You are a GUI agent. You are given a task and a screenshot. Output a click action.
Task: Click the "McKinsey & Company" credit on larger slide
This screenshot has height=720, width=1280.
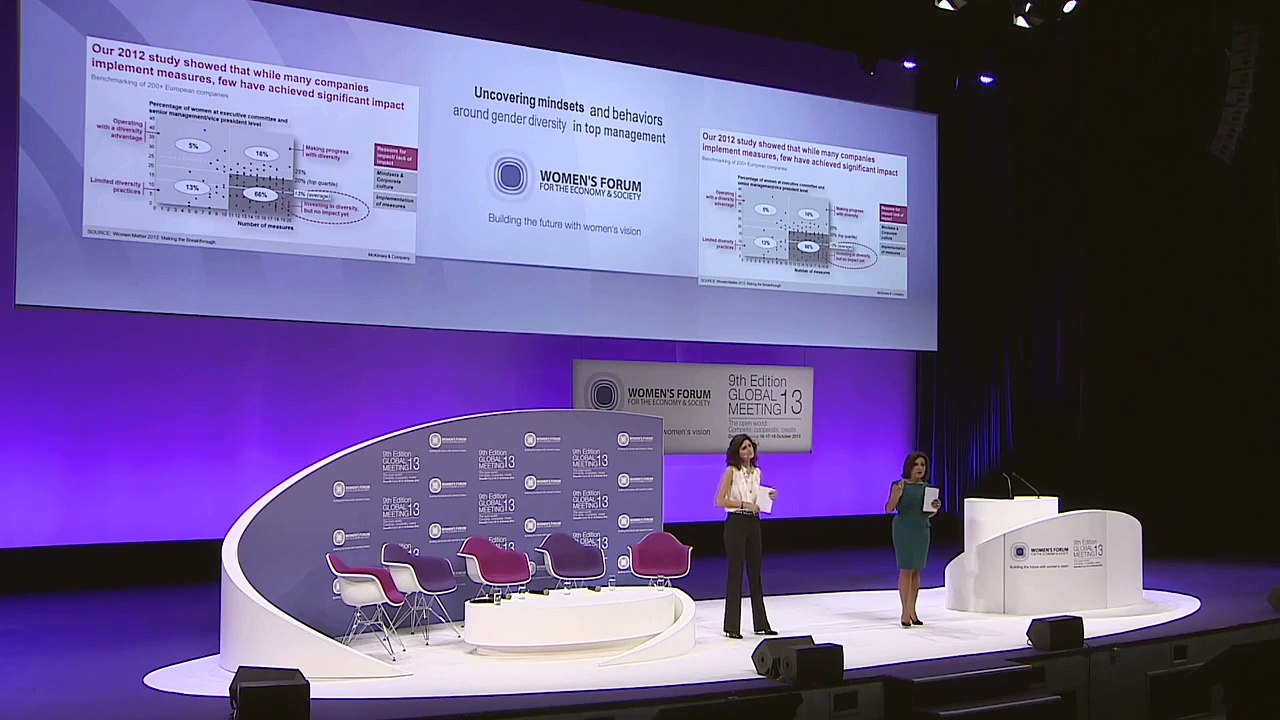(388, 256)
